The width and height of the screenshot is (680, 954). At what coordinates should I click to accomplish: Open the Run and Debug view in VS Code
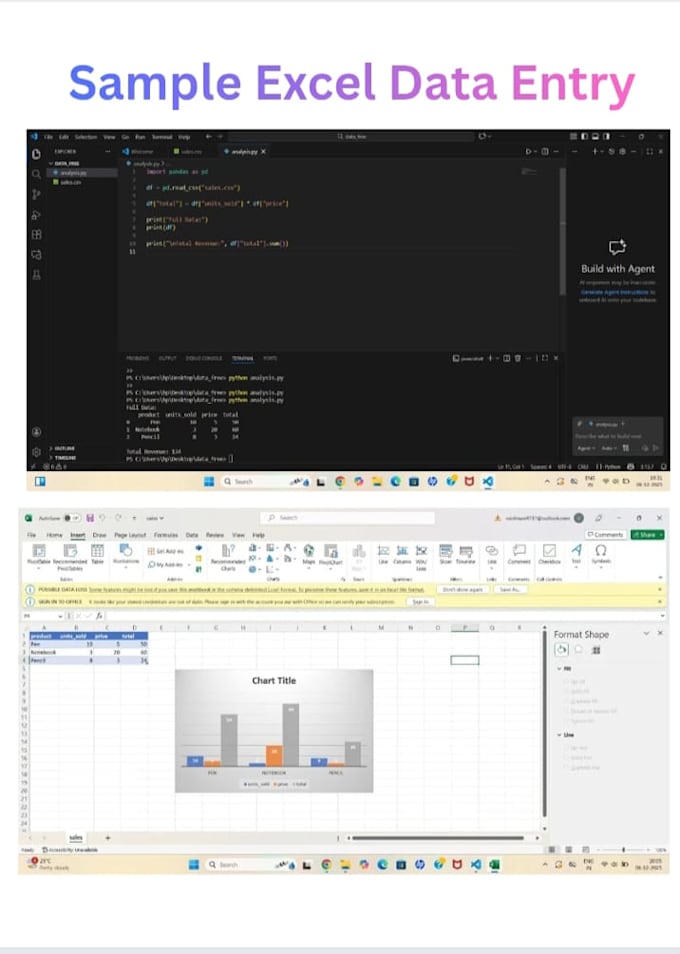pyautogui.click(x=36, y=215)
